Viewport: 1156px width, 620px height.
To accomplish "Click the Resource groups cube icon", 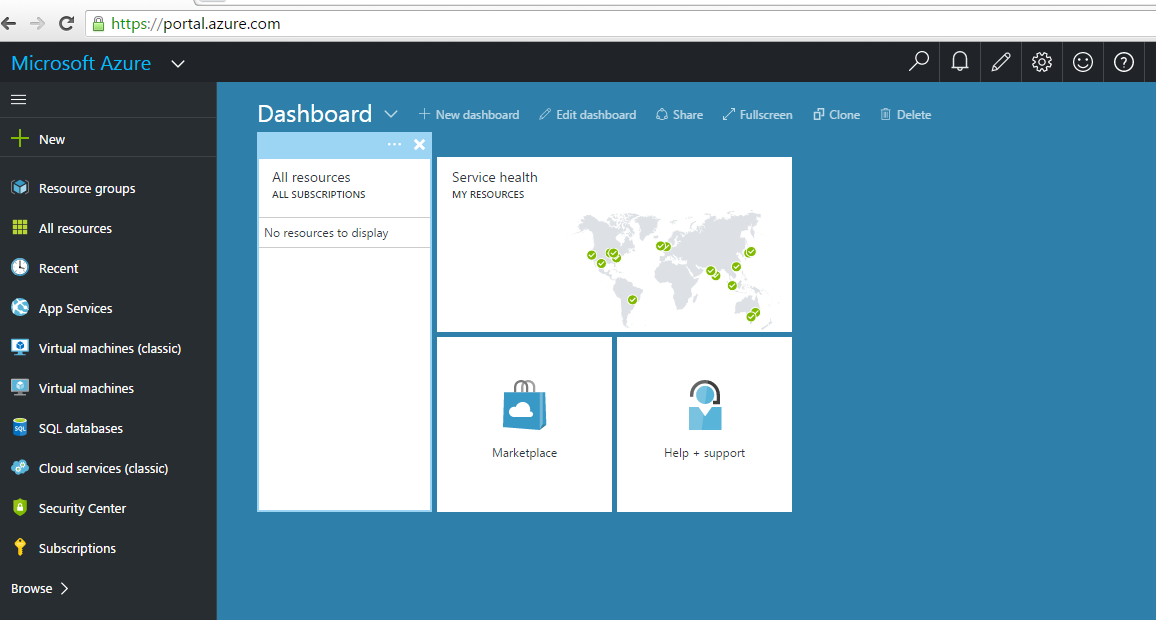I will 20,187.
